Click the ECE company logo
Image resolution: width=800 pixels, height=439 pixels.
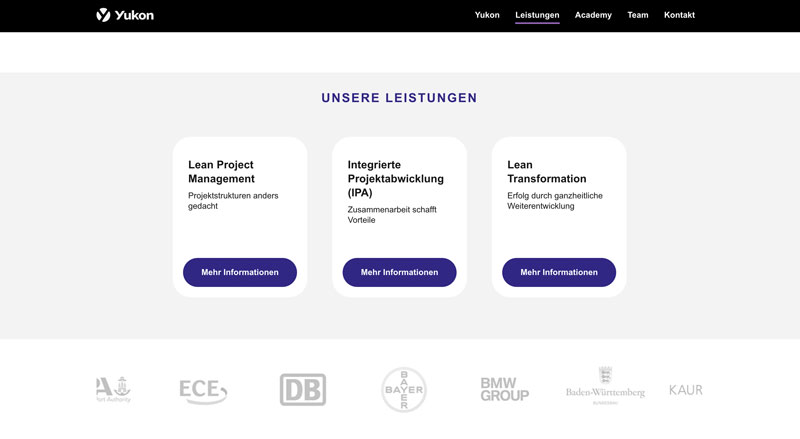(203, 391)
